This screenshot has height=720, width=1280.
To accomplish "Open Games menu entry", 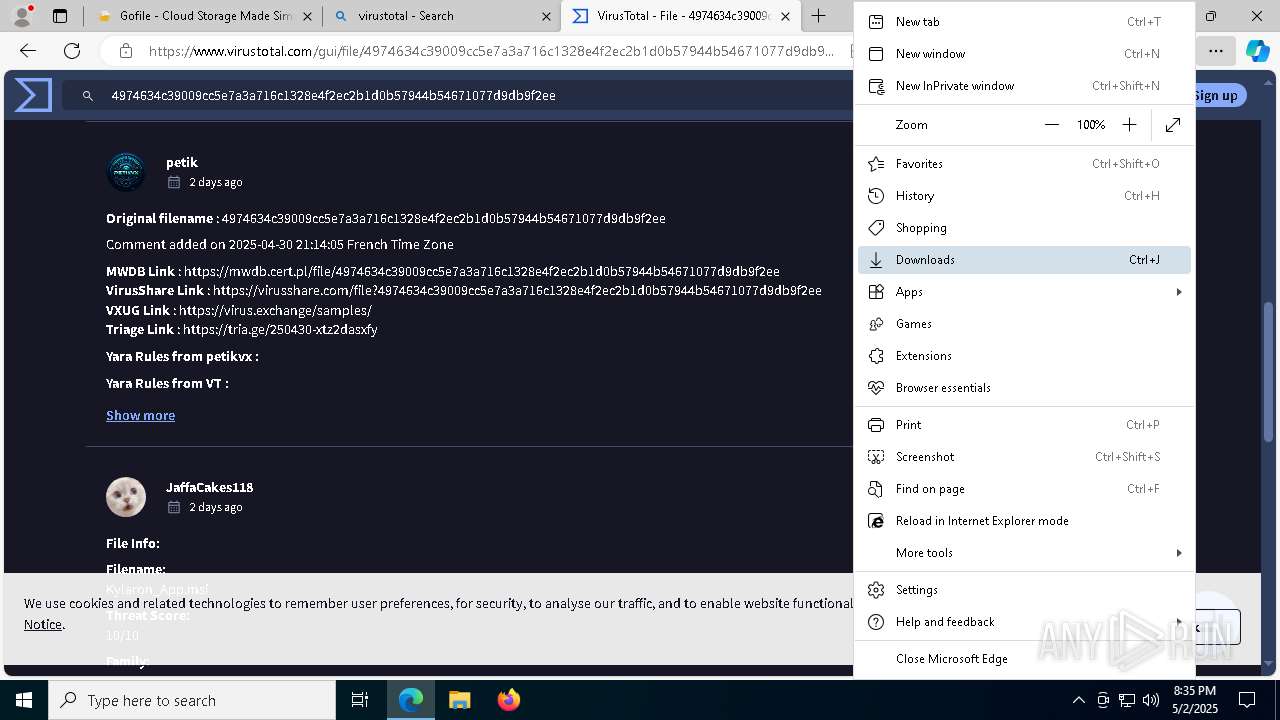I will (x=1024, y=324).
